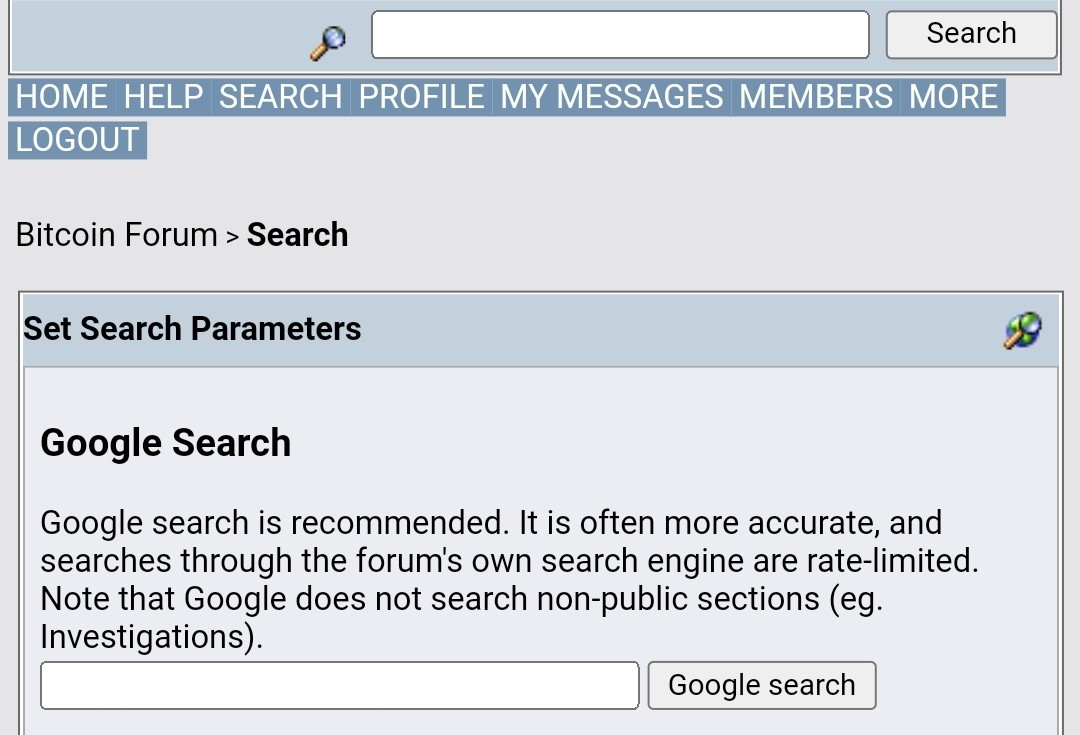Click the Google search recommendation paragraph text
The width and height of the screenshot is (1080, 735).
510,580
